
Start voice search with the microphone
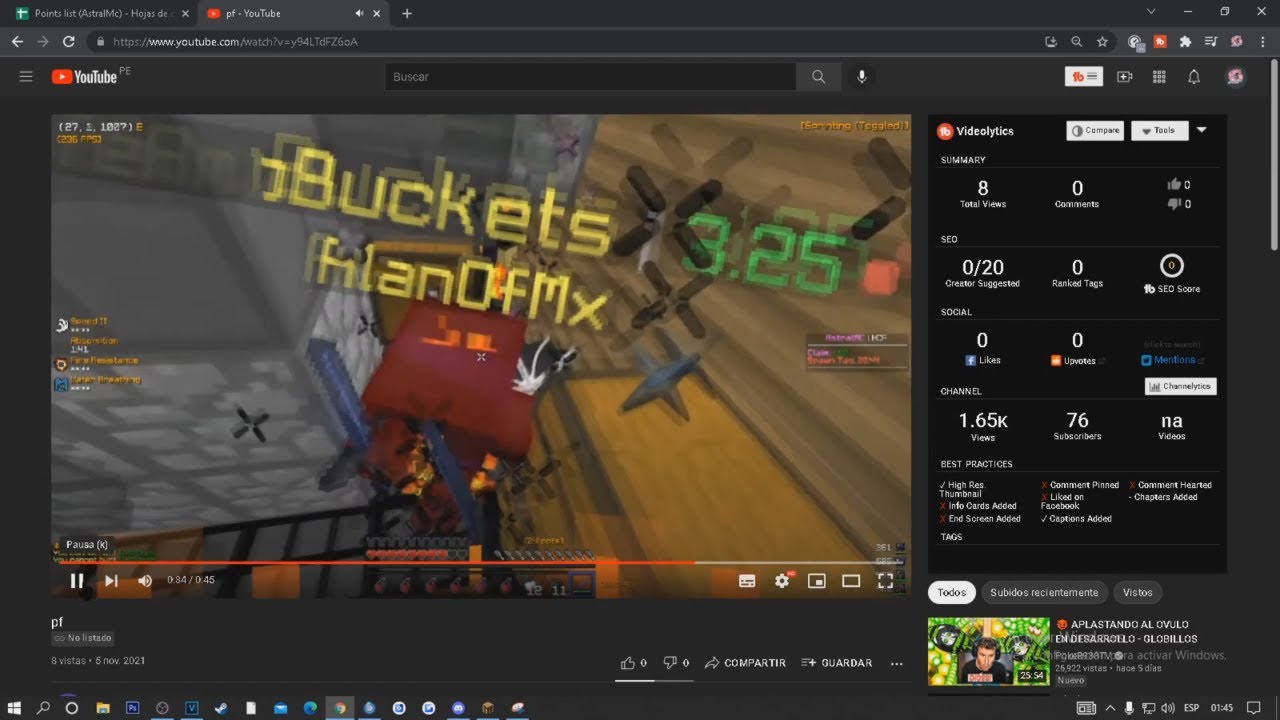point(861,77)
